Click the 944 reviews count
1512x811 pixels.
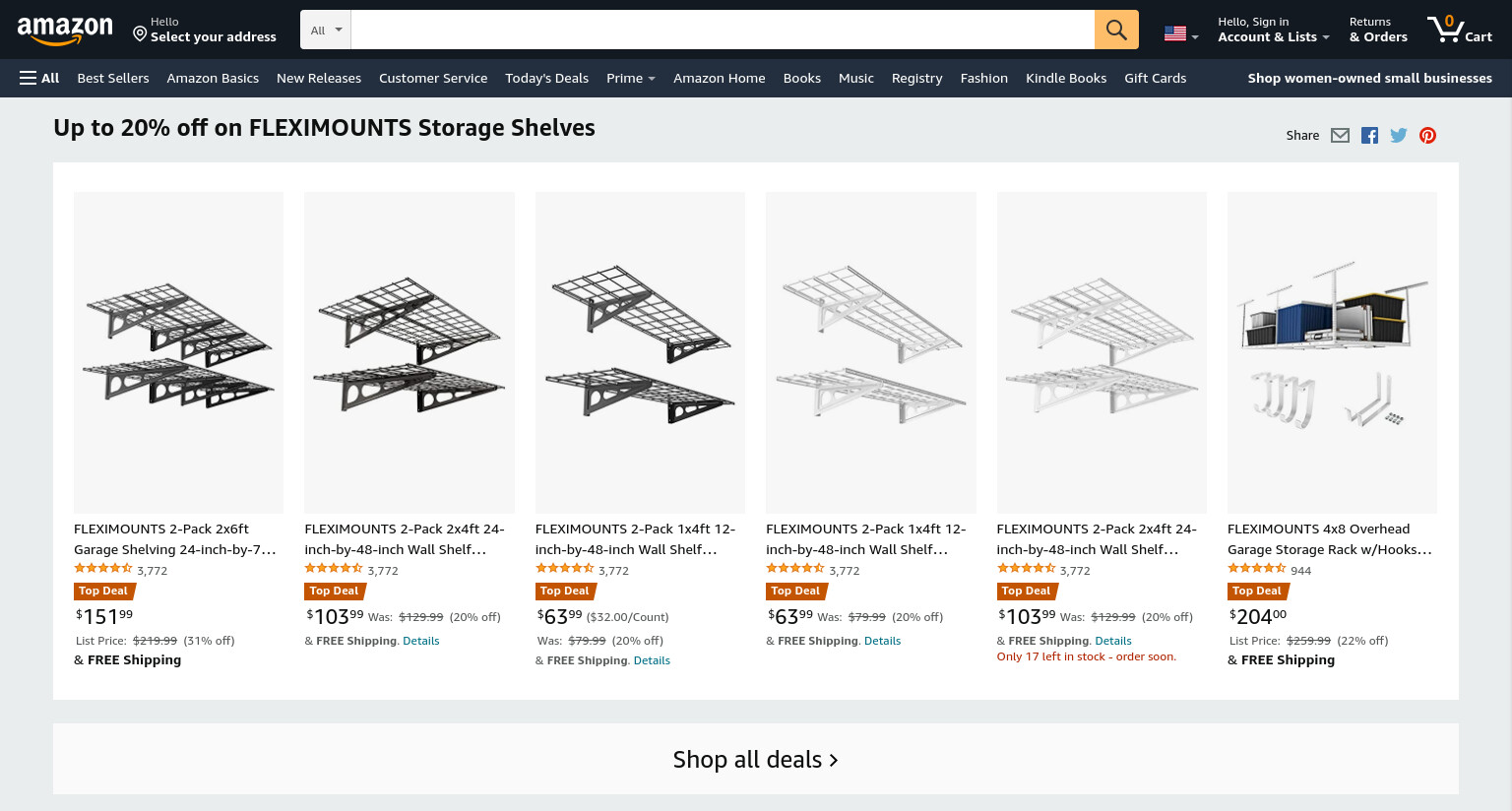click(x=1301, y=571)
